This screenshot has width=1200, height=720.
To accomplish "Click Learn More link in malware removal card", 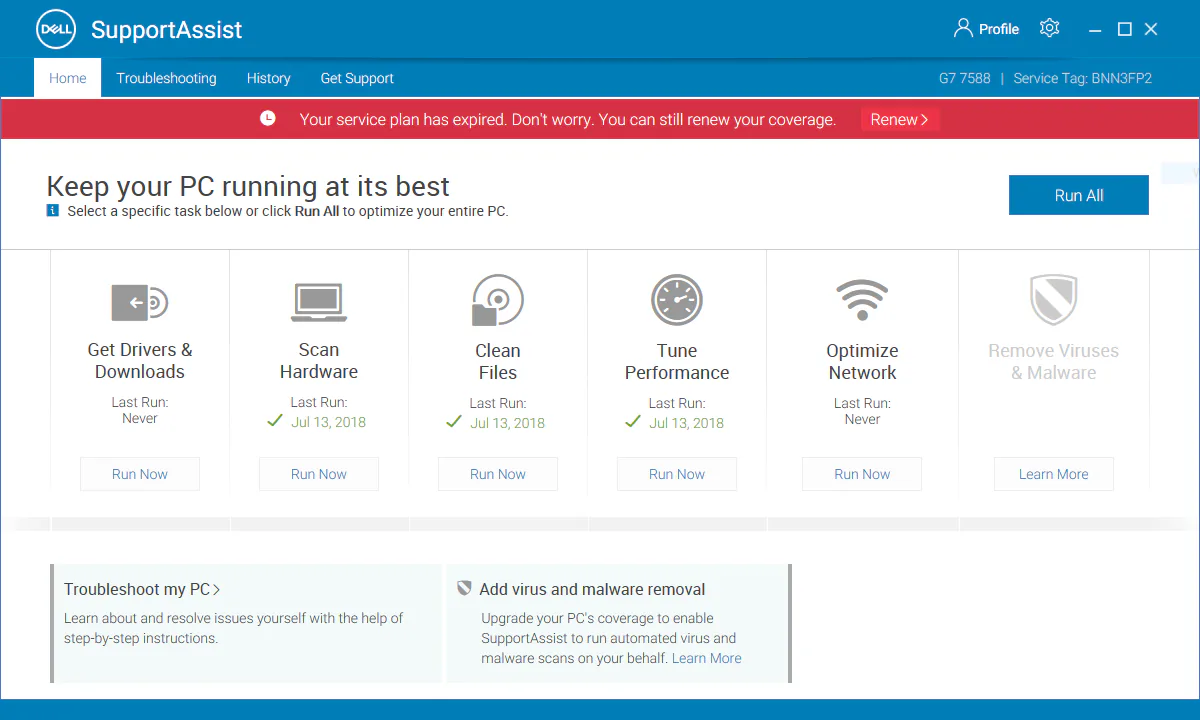I will coord(707,658).
